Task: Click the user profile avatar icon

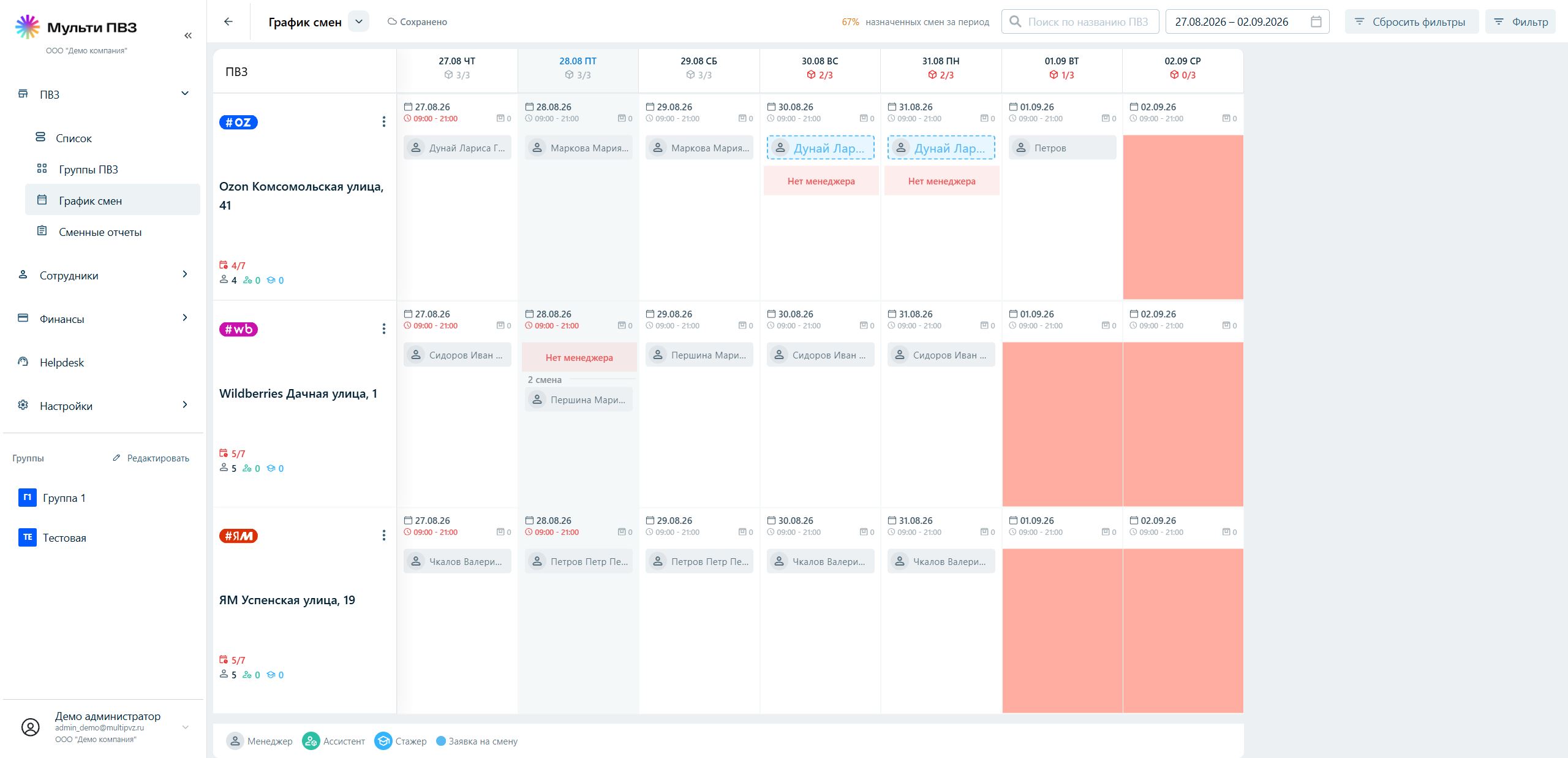Action: click(31, 727)
